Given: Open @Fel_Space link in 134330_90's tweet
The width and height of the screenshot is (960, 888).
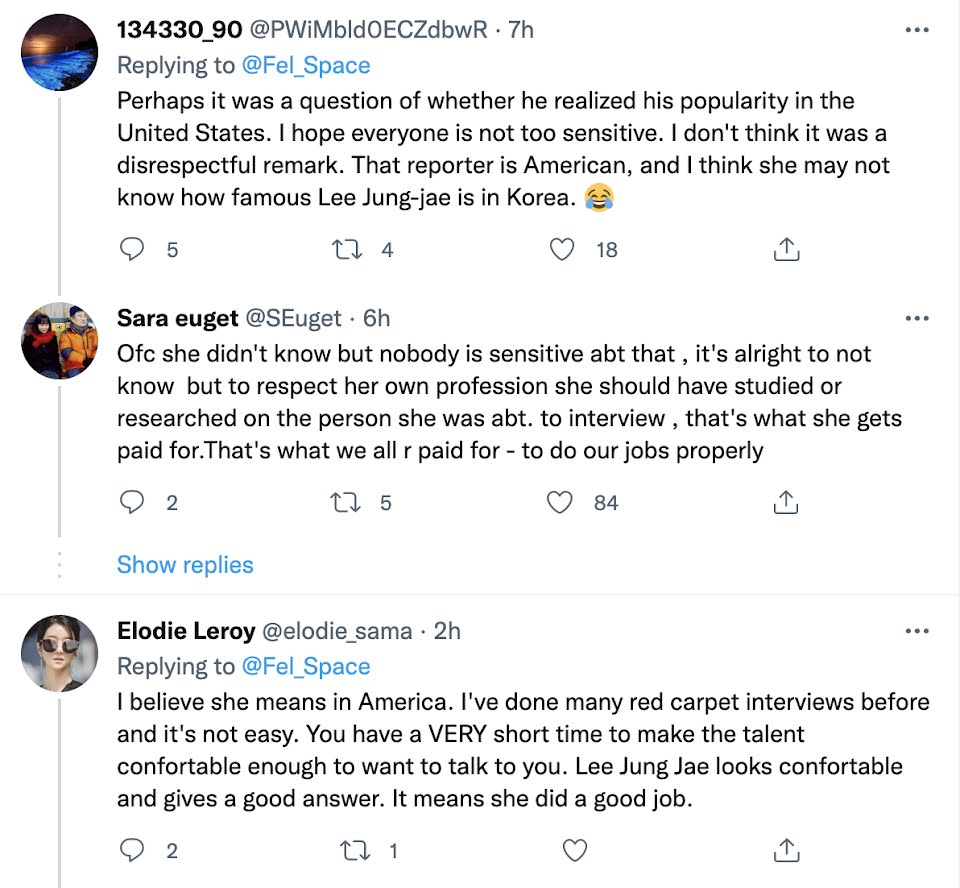Looking at the screenshot, I should tap(306, 66).
